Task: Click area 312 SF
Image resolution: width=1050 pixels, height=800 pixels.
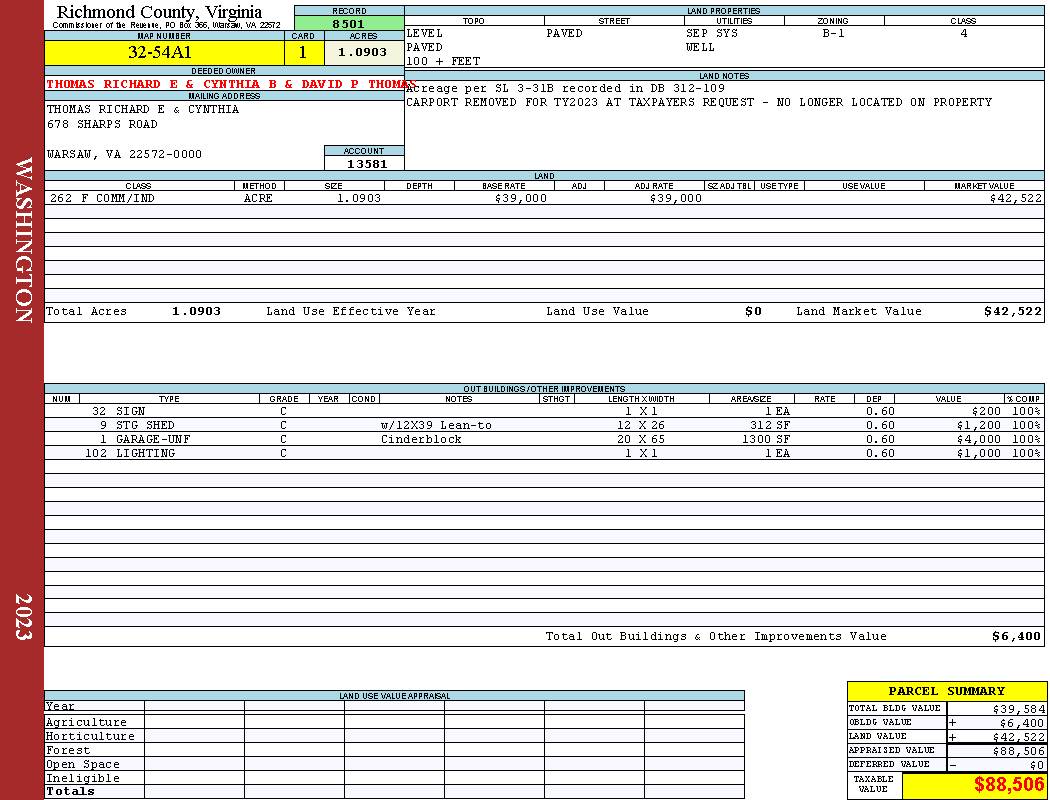Action: 770,425
